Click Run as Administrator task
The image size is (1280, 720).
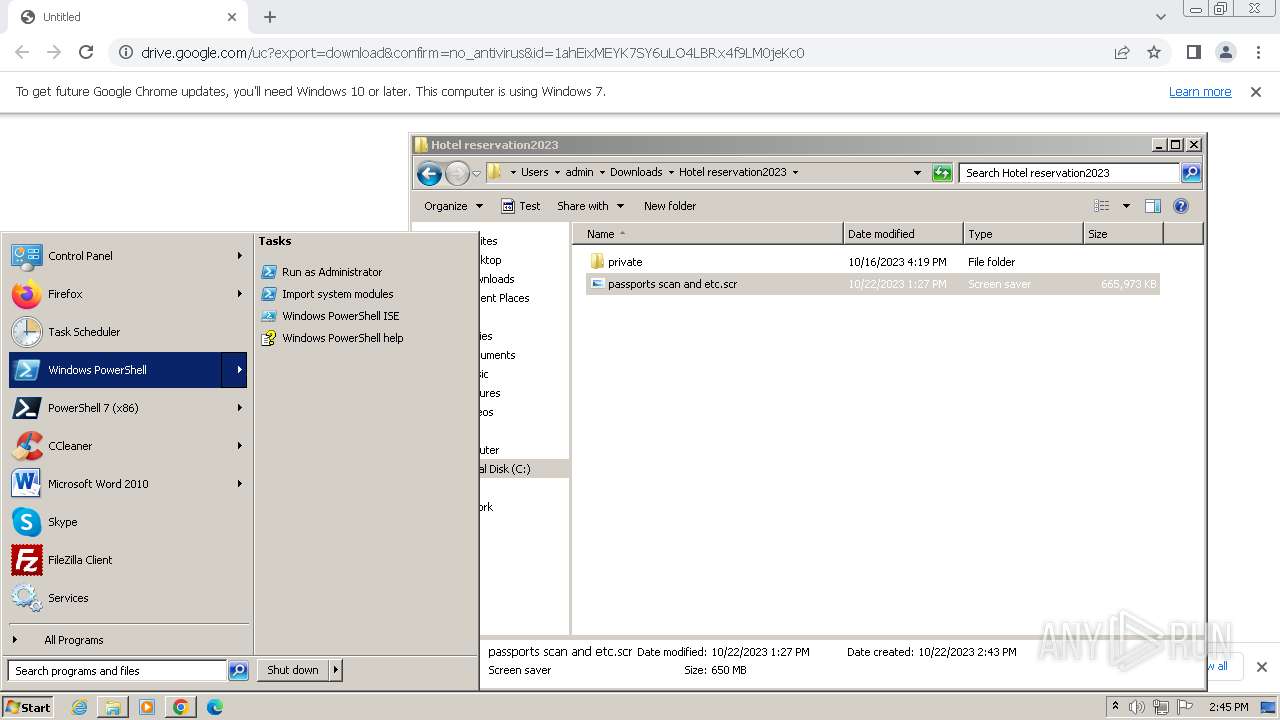pos(331,272)
